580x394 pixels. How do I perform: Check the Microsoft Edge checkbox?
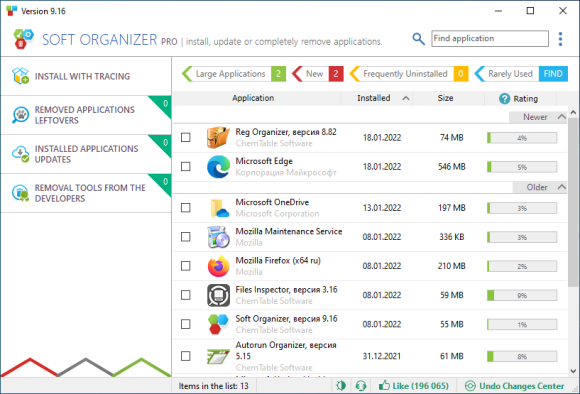click(x=186, y=166)
